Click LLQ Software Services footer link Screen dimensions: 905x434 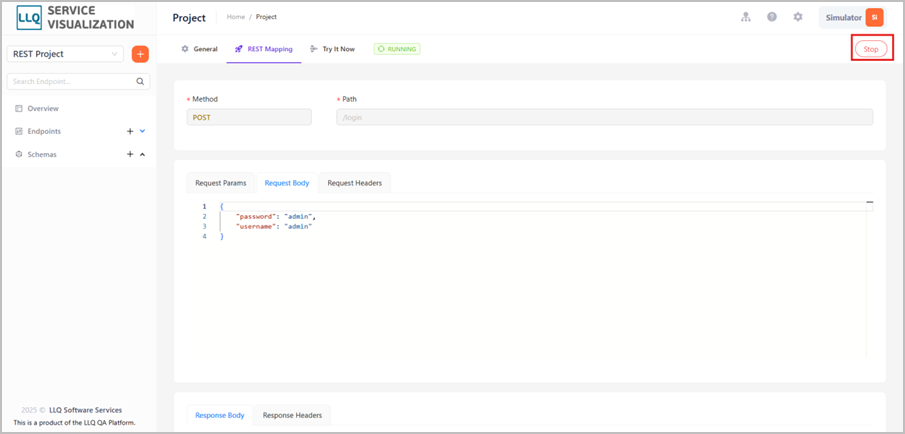tap(85, 410)
